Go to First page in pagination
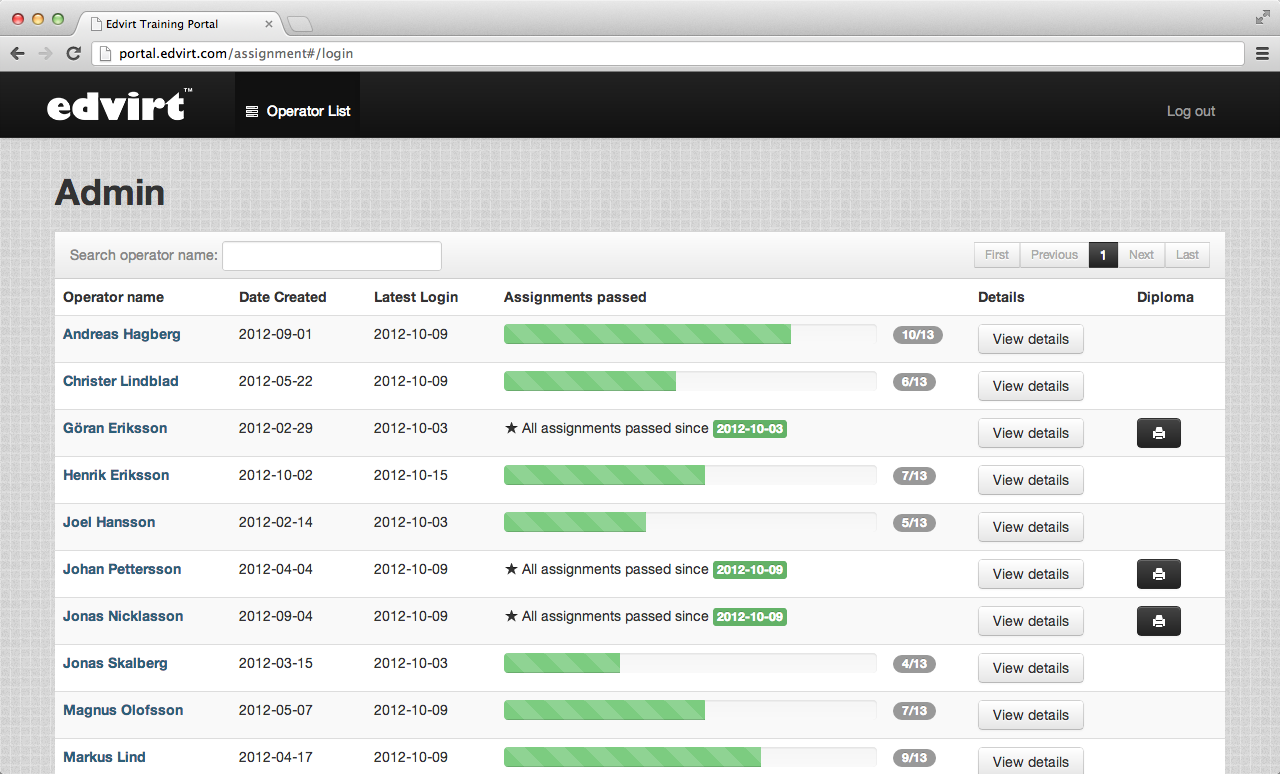This screenshot has width=1280, height=774. click(997, 255)
